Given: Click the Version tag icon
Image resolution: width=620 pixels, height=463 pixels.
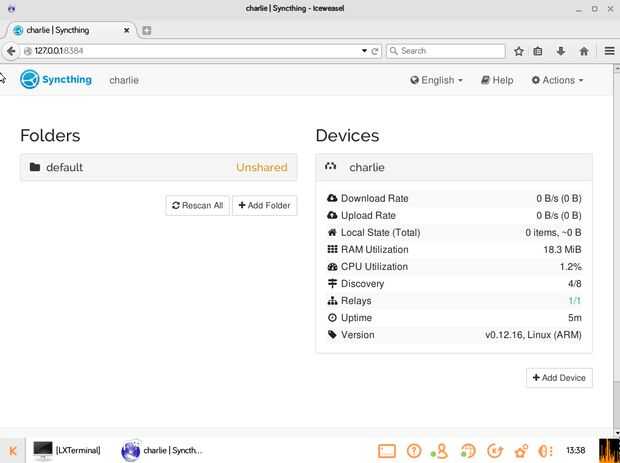Looking at the screenshot, I should tap(332, 334).
